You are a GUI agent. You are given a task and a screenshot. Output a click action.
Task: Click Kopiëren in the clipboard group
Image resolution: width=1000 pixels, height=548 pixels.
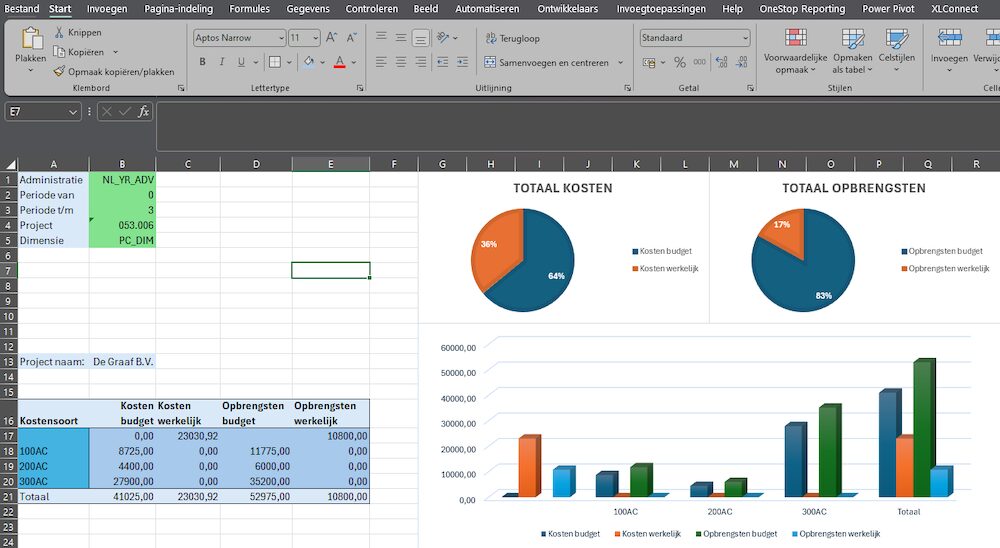click(85, 52)
